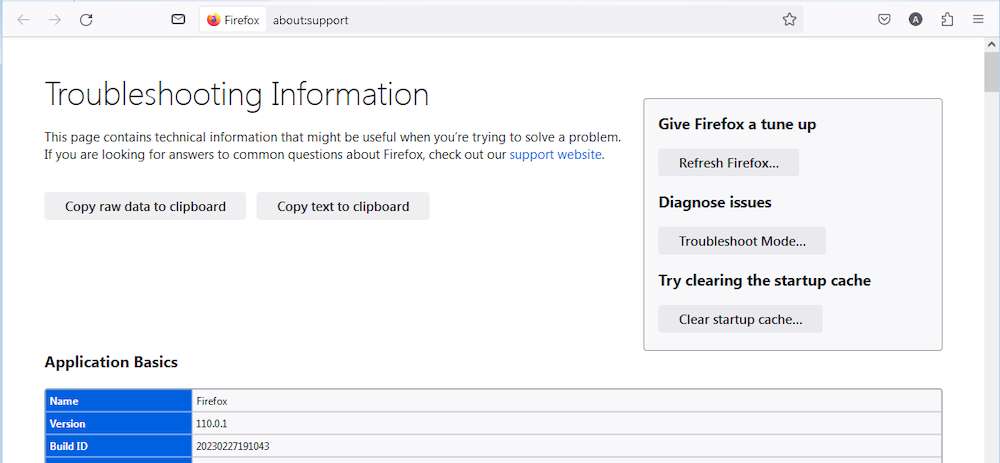Open the support website link

pyautogui.click(x=555, y=154)
